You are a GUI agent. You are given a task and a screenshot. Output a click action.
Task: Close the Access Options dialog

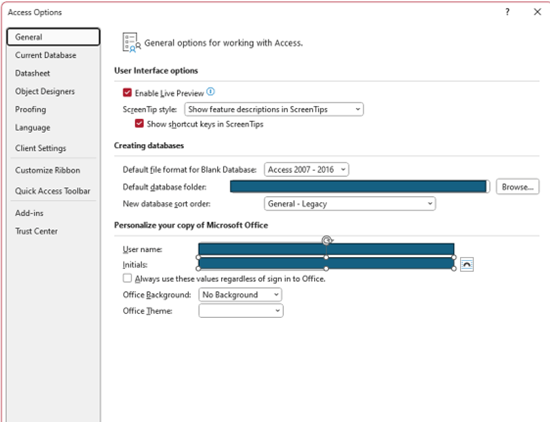(x=537, y=12)
